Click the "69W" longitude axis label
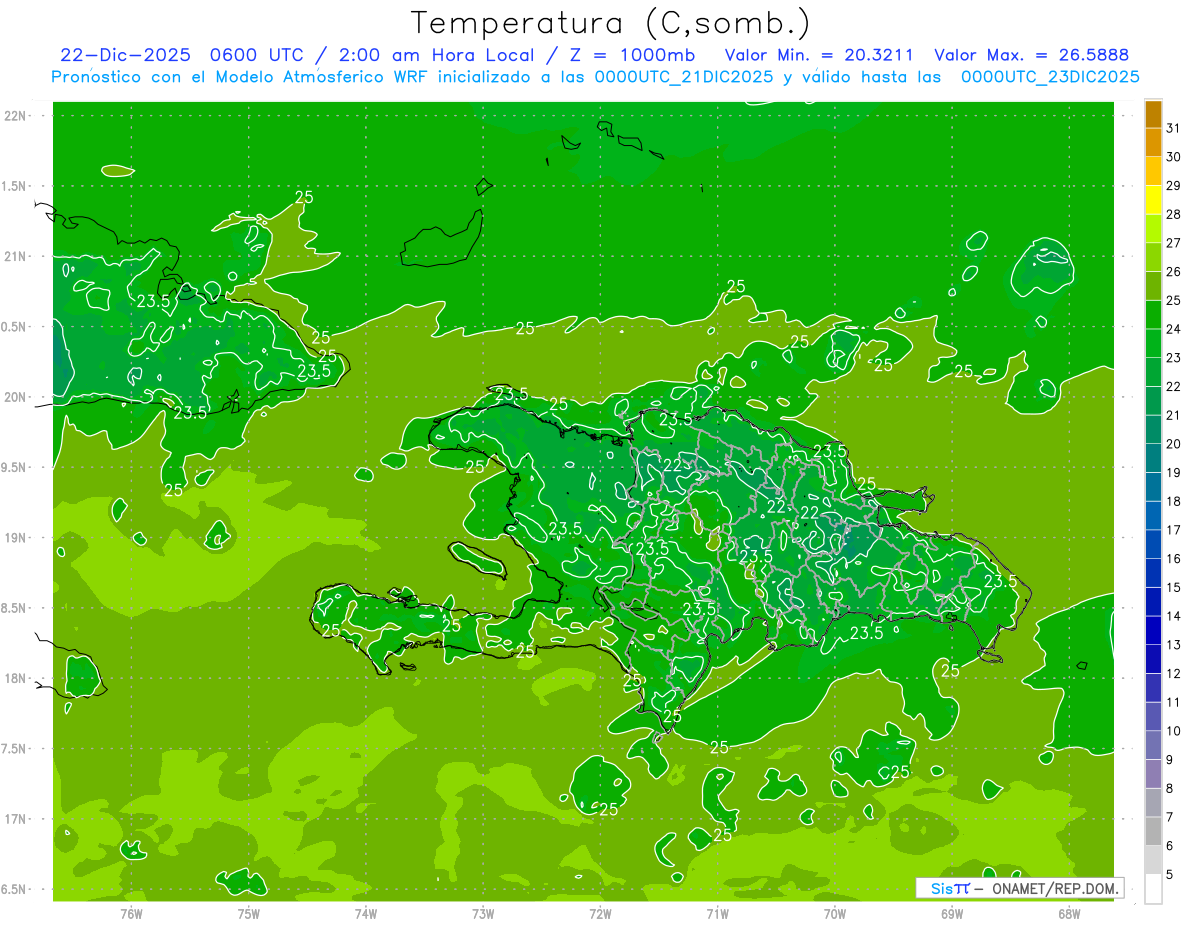This screenshot has height=927, width=1200. (952, 913)
